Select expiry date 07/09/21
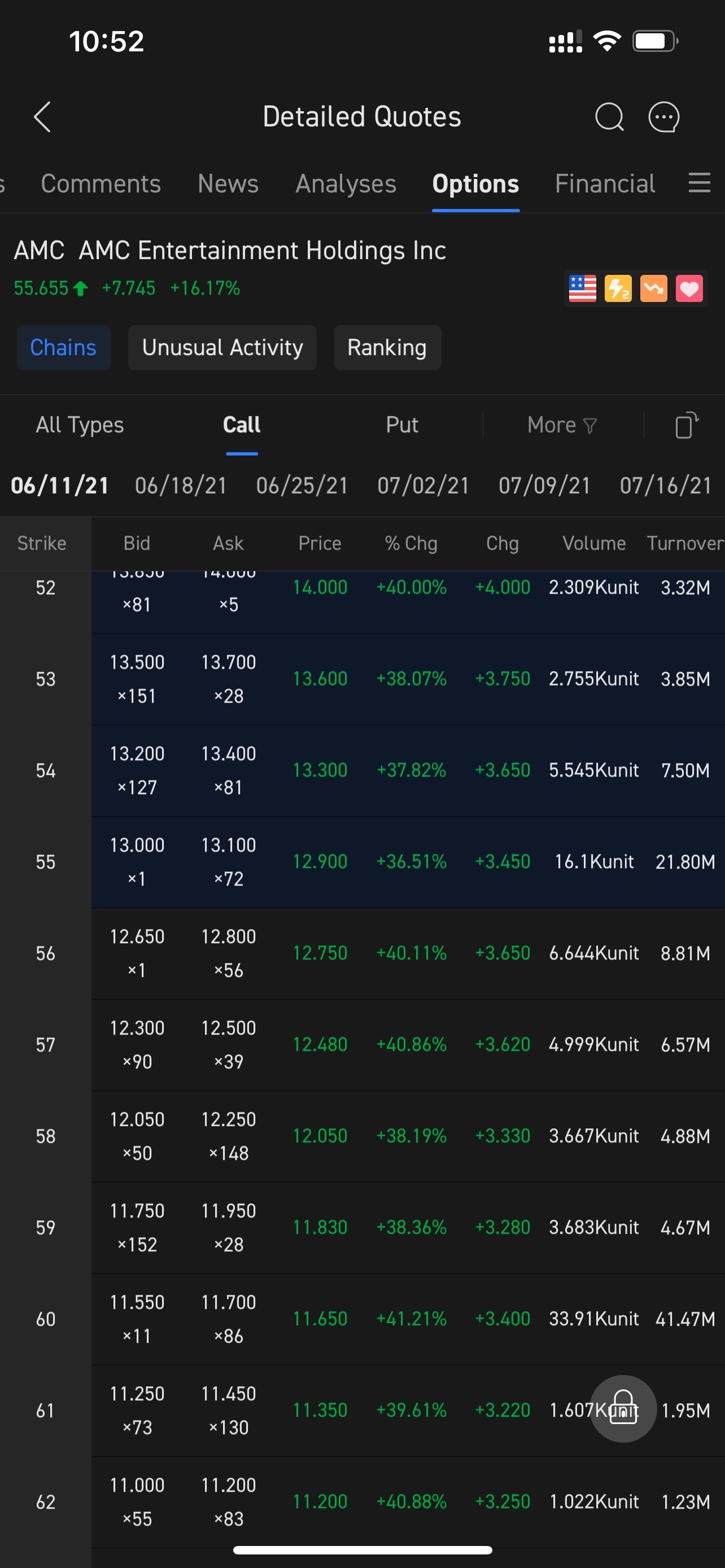 tap(544, 486)
